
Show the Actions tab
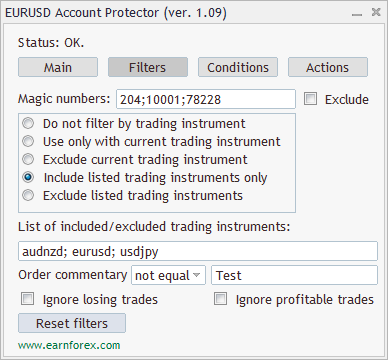coord(328,67)
